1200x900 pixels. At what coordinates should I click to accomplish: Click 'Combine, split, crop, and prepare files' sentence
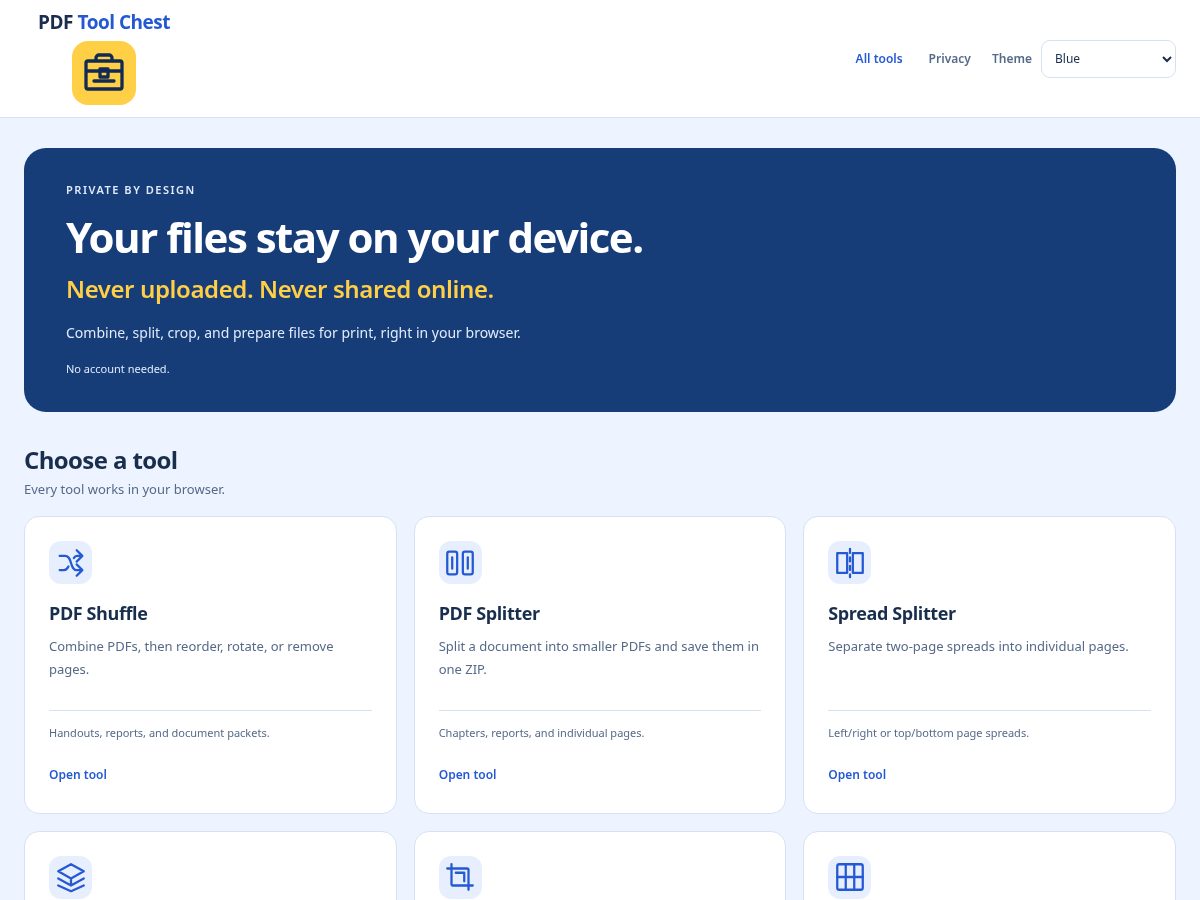[x=293, y=333]
